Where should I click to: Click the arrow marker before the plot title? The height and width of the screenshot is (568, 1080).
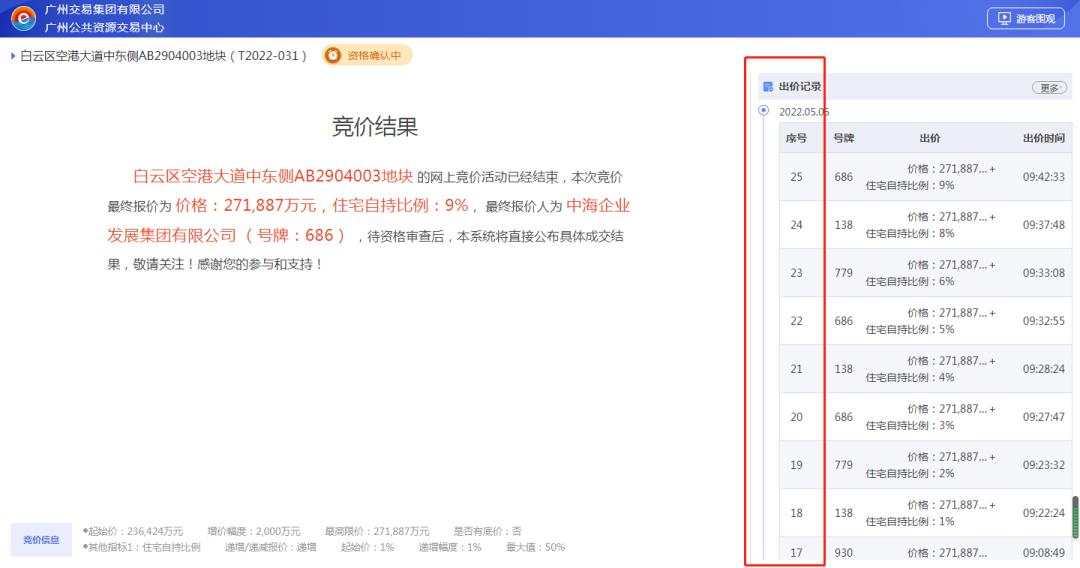click(13, 56)
